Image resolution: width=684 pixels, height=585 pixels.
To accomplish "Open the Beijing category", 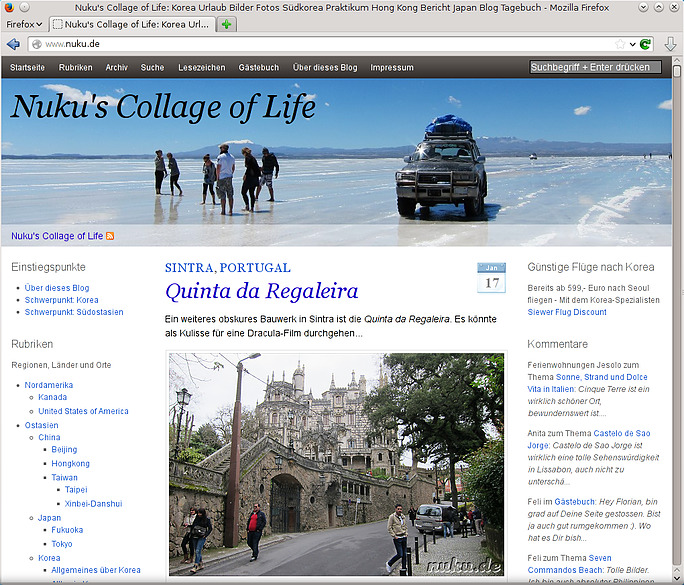I will (64, 450).
